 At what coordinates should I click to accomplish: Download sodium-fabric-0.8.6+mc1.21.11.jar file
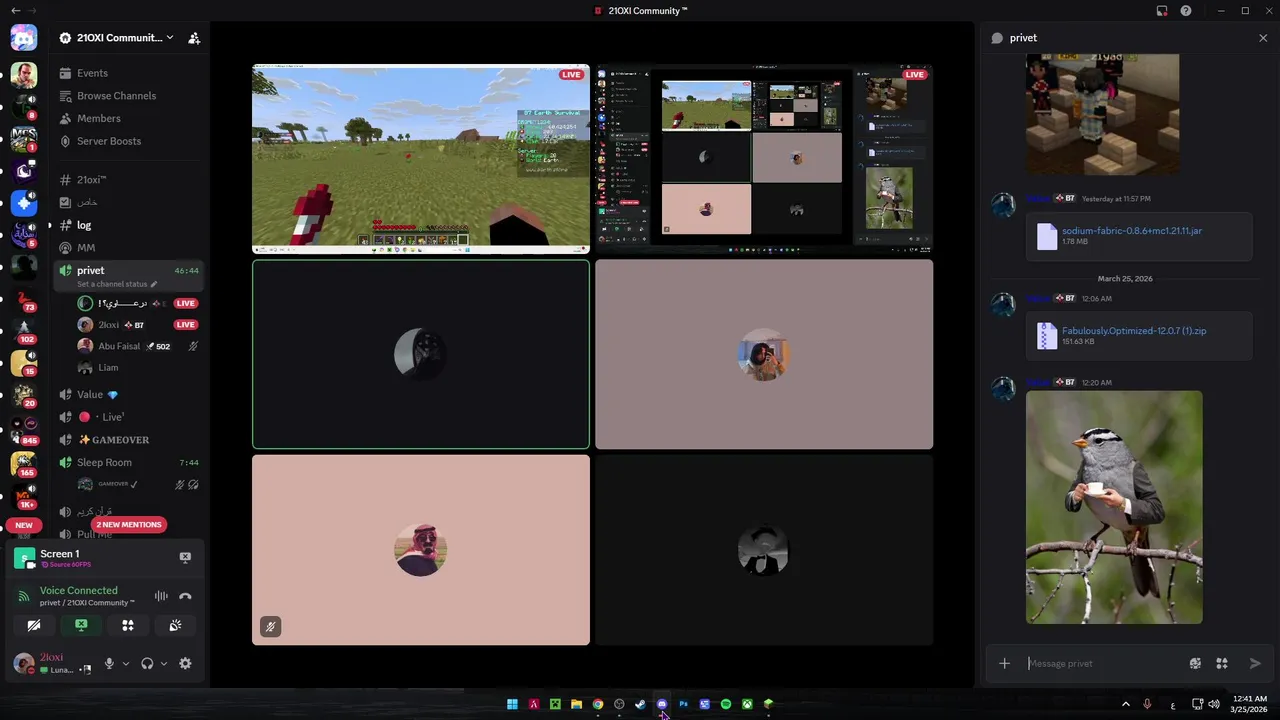1131,230
